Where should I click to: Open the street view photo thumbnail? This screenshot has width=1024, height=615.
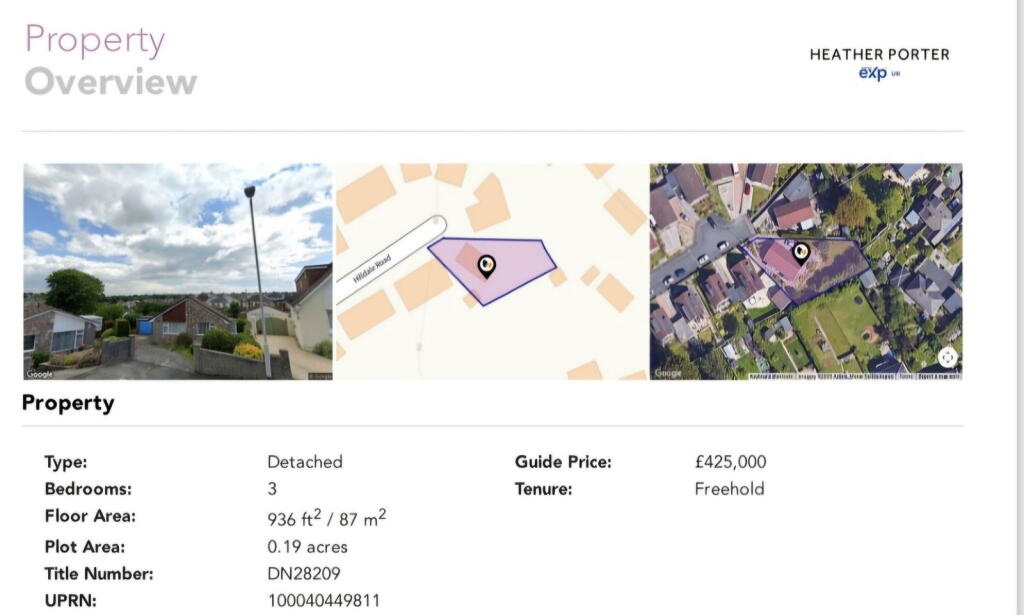[178, 271]
